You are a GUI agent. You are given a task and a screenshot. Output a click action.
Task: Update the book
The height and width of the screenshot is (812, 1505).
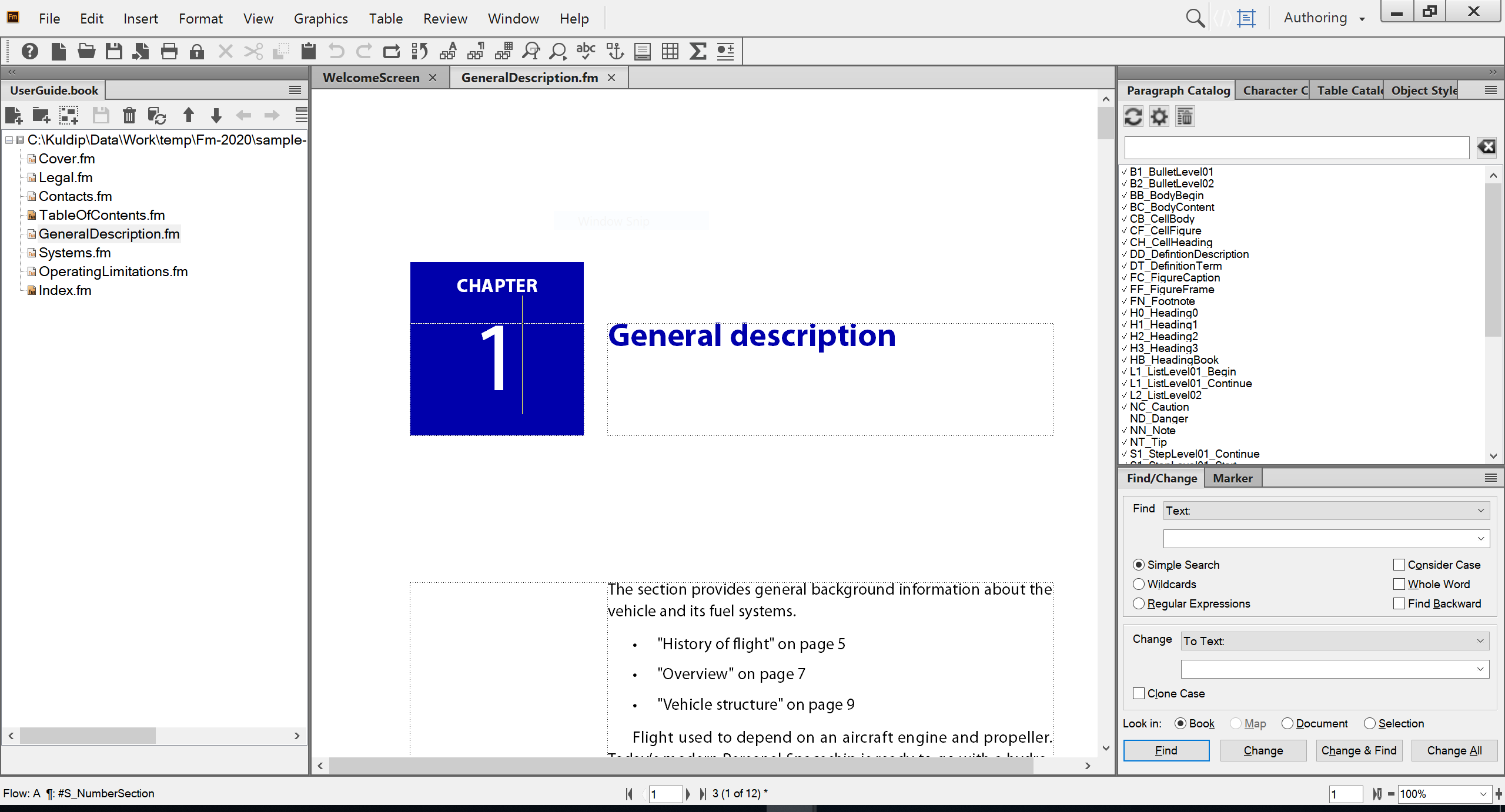pos(157,115)
